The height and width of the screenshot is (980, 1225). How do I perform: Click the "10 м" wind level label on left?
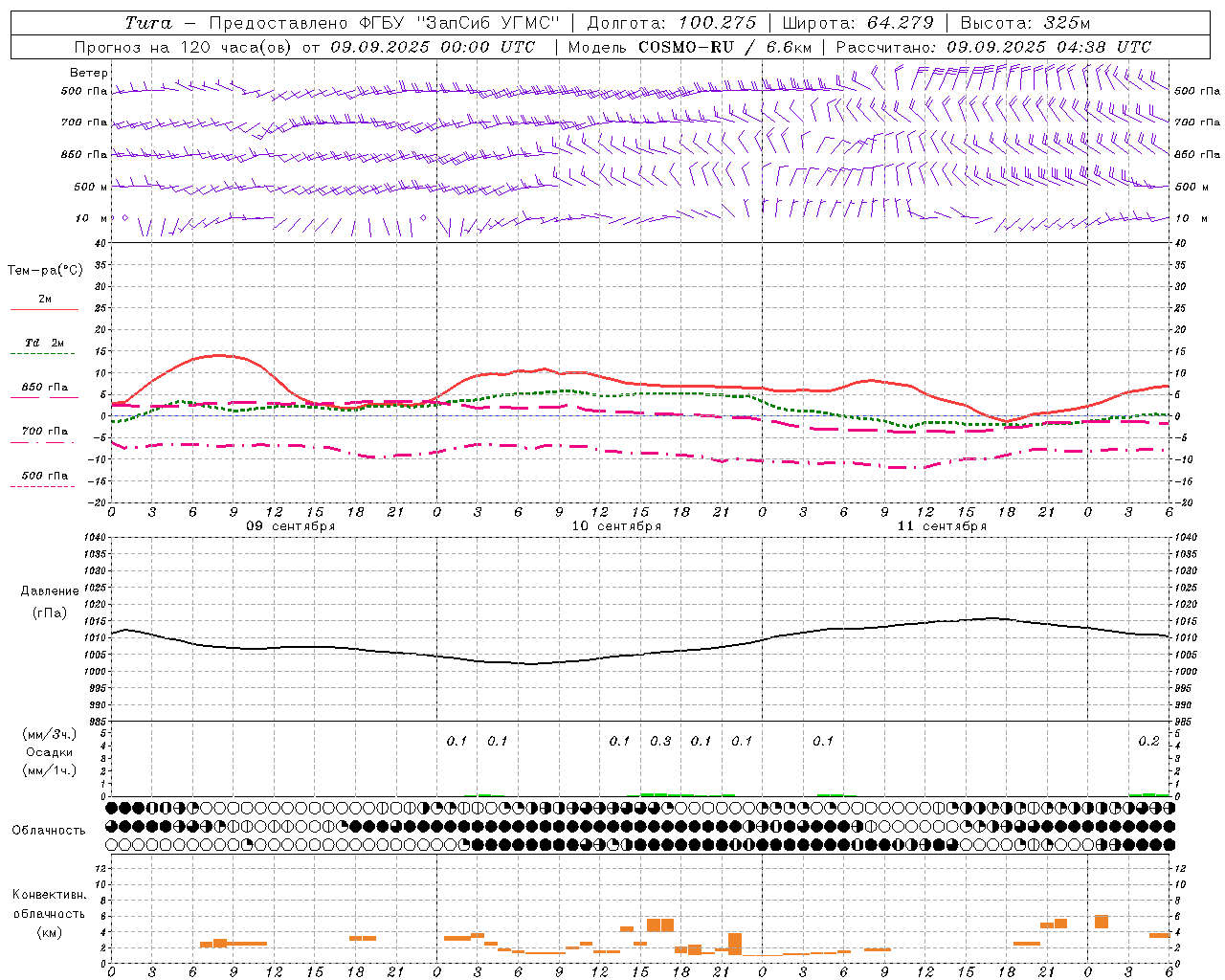(x=91, y=218)
